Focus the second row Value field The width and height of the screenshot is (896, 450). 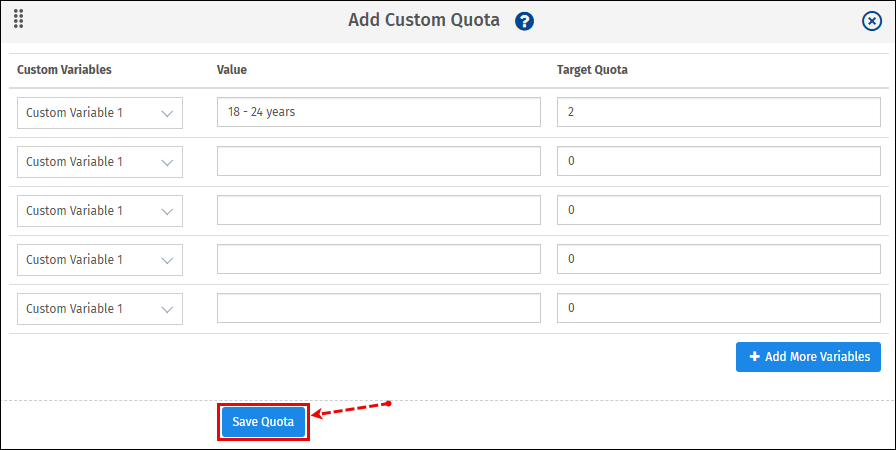(x=378, y=162)
